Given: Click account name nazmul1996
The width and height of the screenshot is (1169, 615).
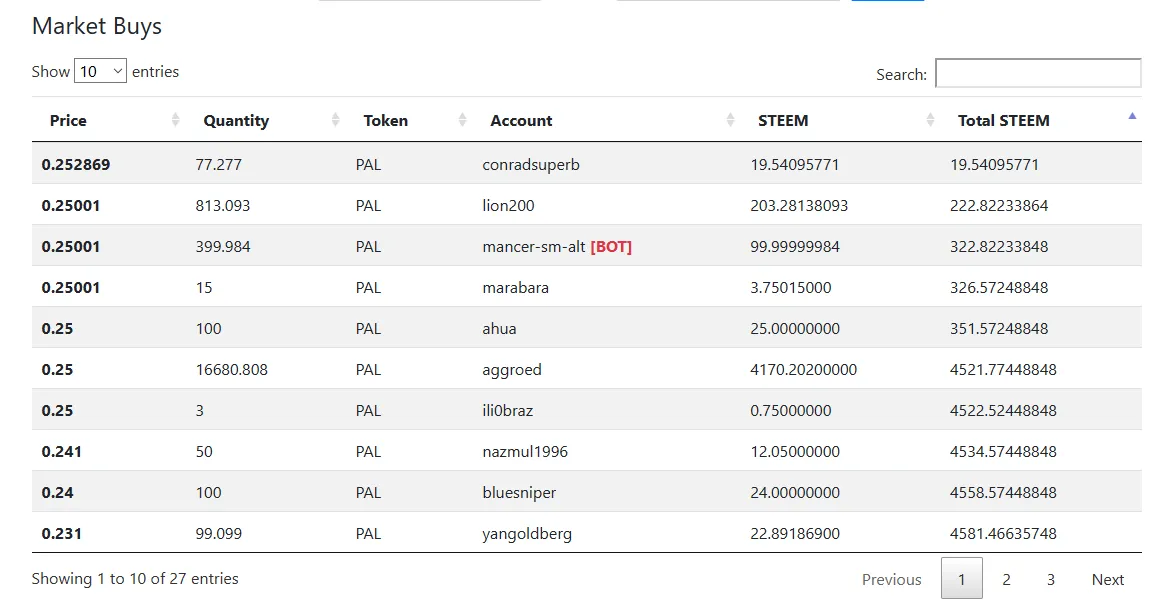Looking at the screenshot, I should pos(525,452).
